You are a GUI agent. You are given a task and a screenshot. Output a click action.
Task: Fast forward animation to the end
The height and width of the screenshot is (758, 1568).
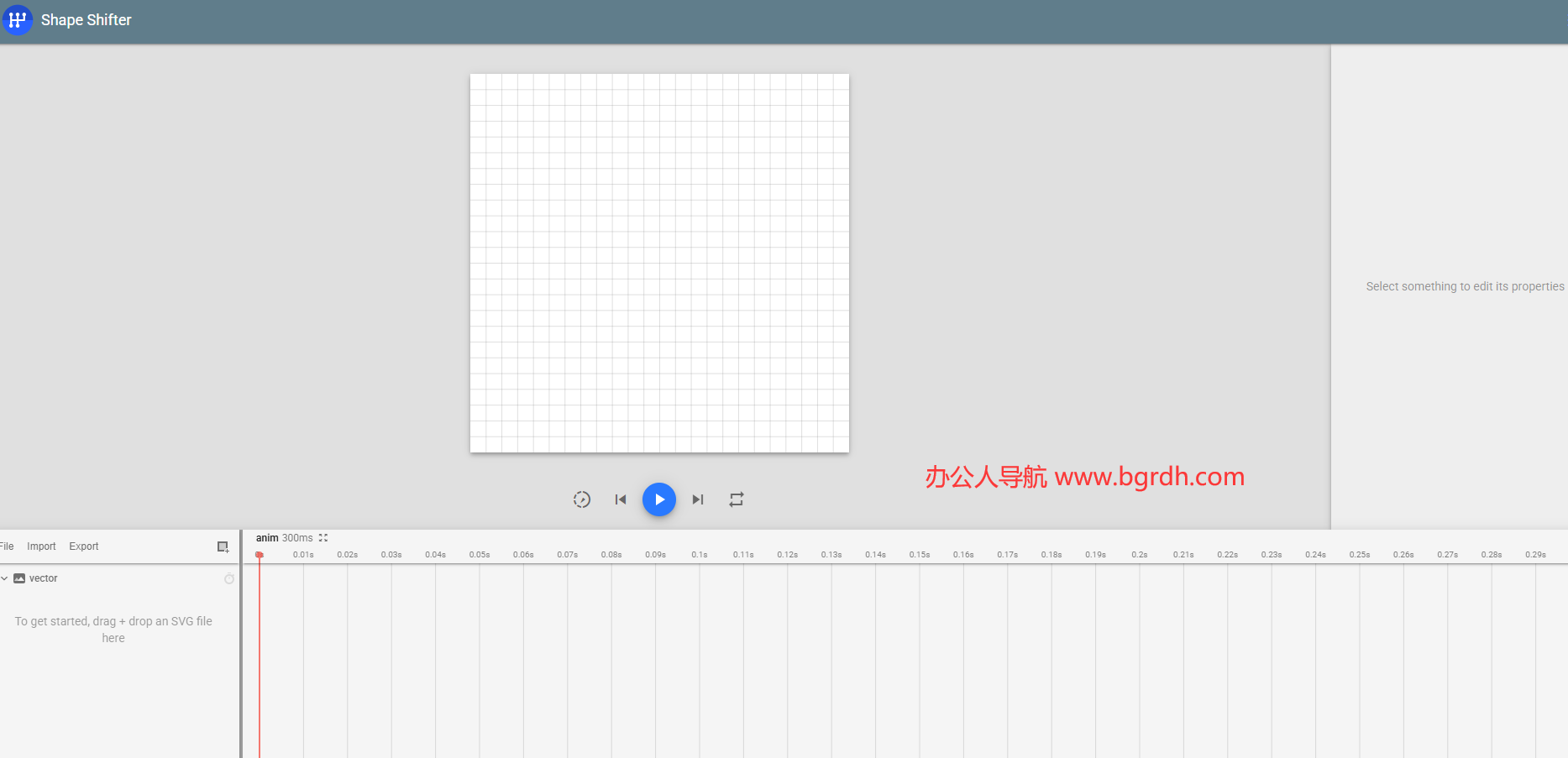click(698, 499)
